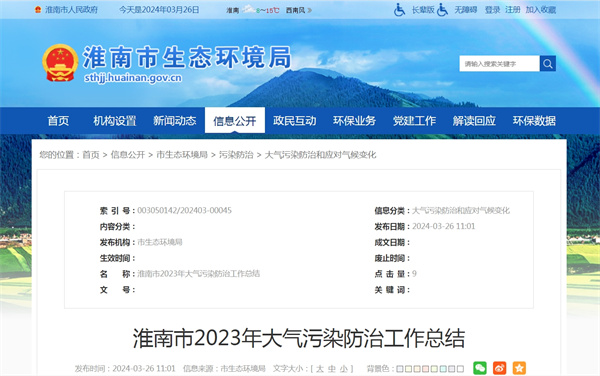Choose the pink background color swatch

click(426, 369)
